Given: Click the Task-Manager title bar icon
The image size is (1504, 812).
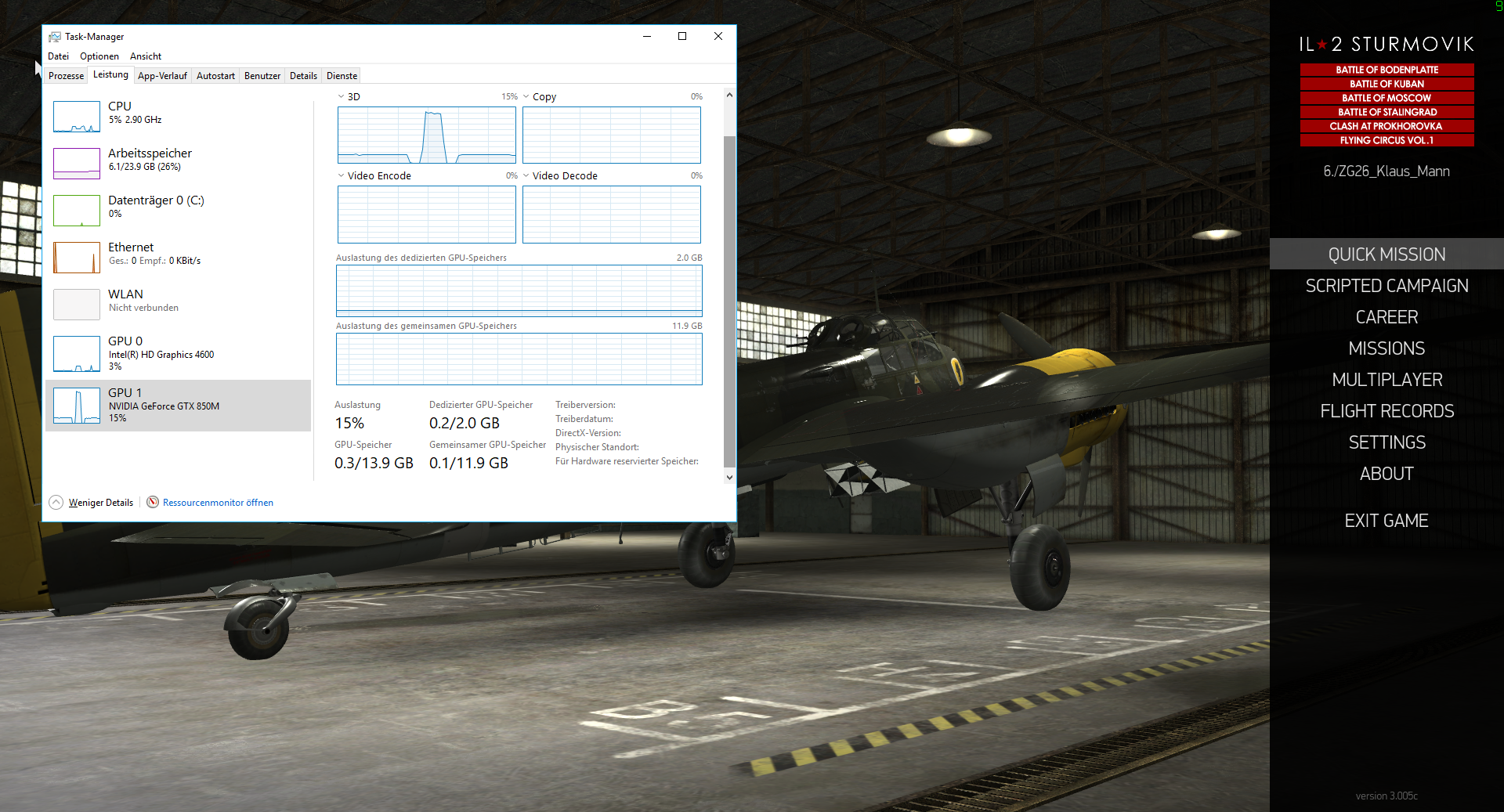Looking at the screenshot, I should tap(54, 37).
